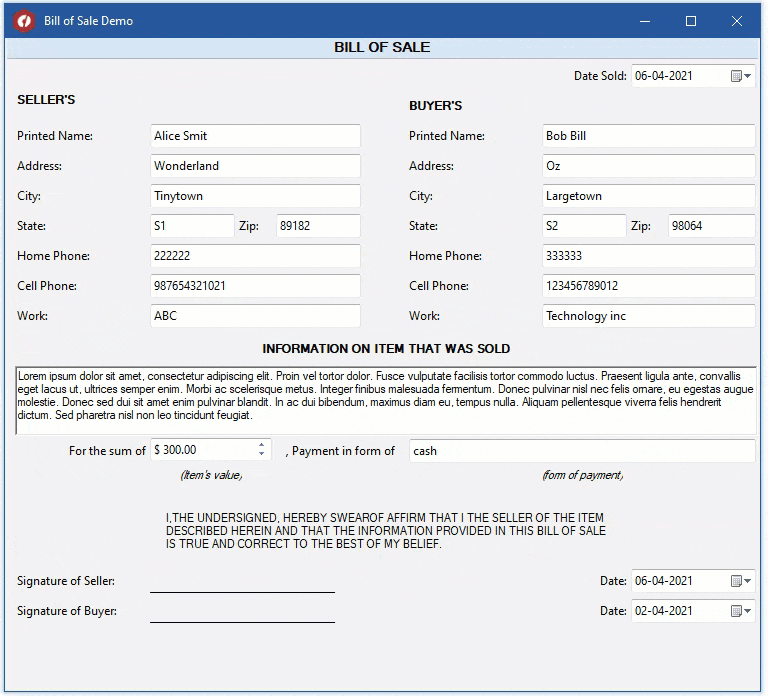Maximize the Bill of Sale Demo window
This screenshot has height=696, width=768.
[690, 21]
